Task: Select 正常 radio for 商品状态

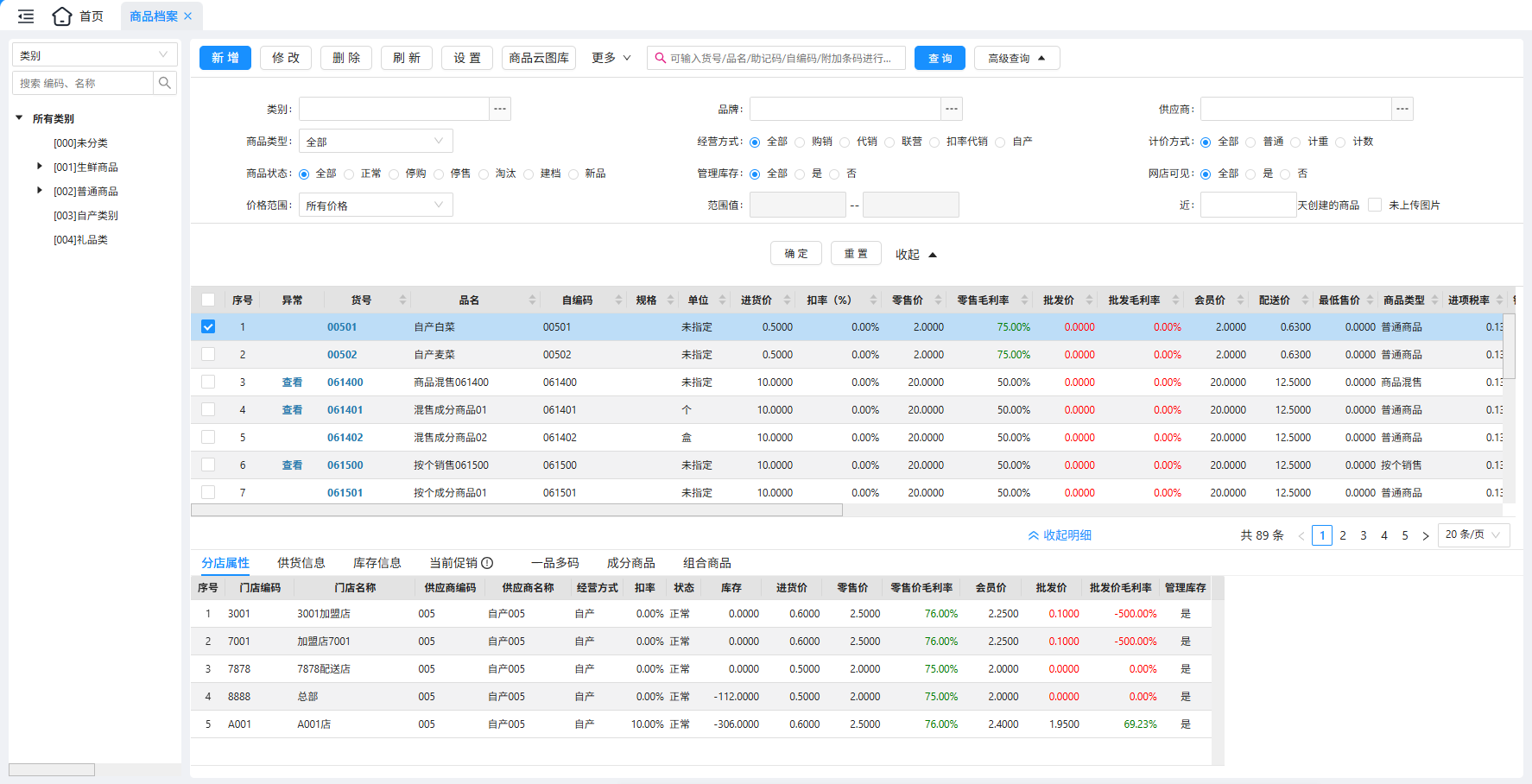Action: click(349, 174)
